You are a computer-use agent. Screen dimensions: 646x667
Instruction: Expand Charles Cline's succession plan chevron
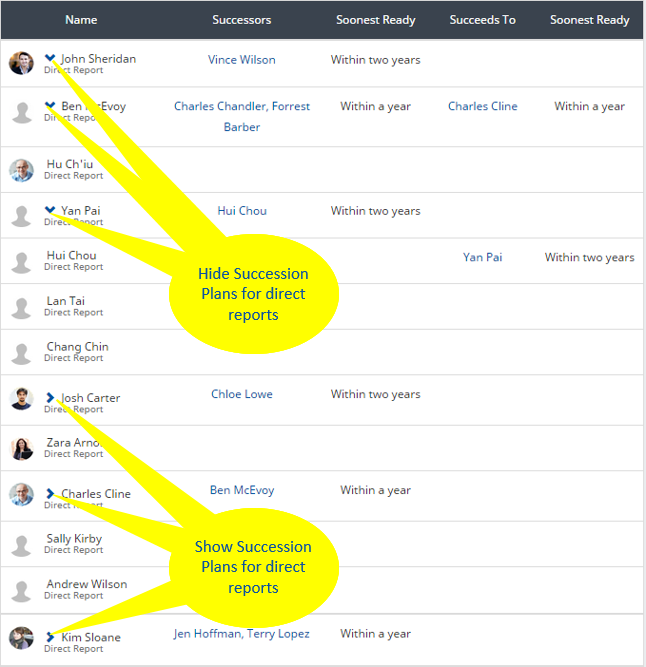(50, 493)
